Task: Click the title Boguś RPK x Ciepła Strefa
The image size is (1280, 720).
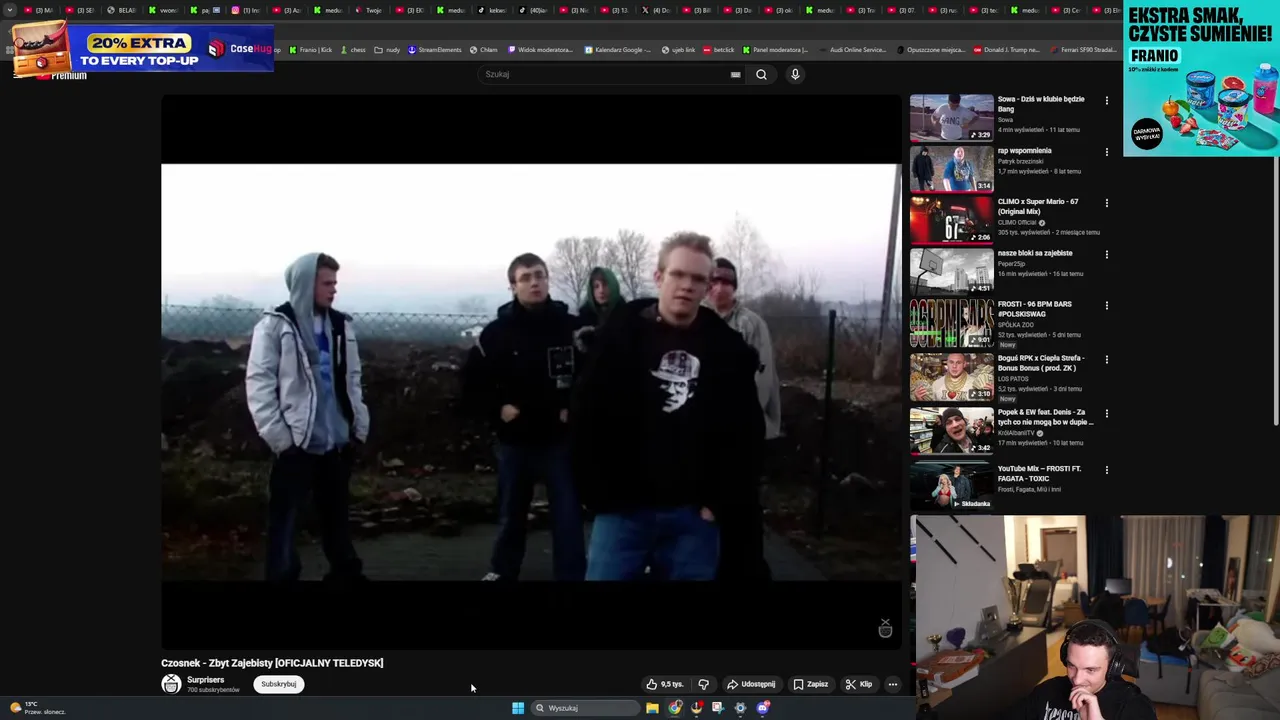Action: (1040, 363)
